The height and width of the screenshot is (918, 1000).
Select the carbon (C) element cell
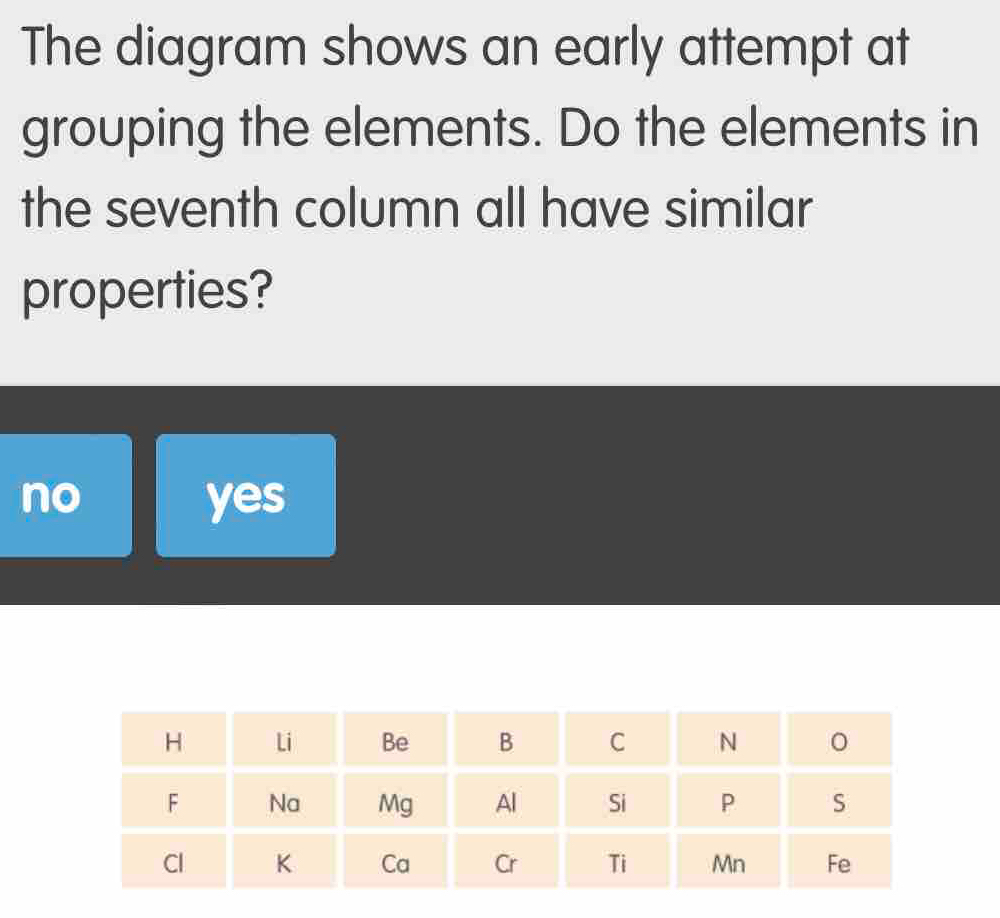point(616,742)
